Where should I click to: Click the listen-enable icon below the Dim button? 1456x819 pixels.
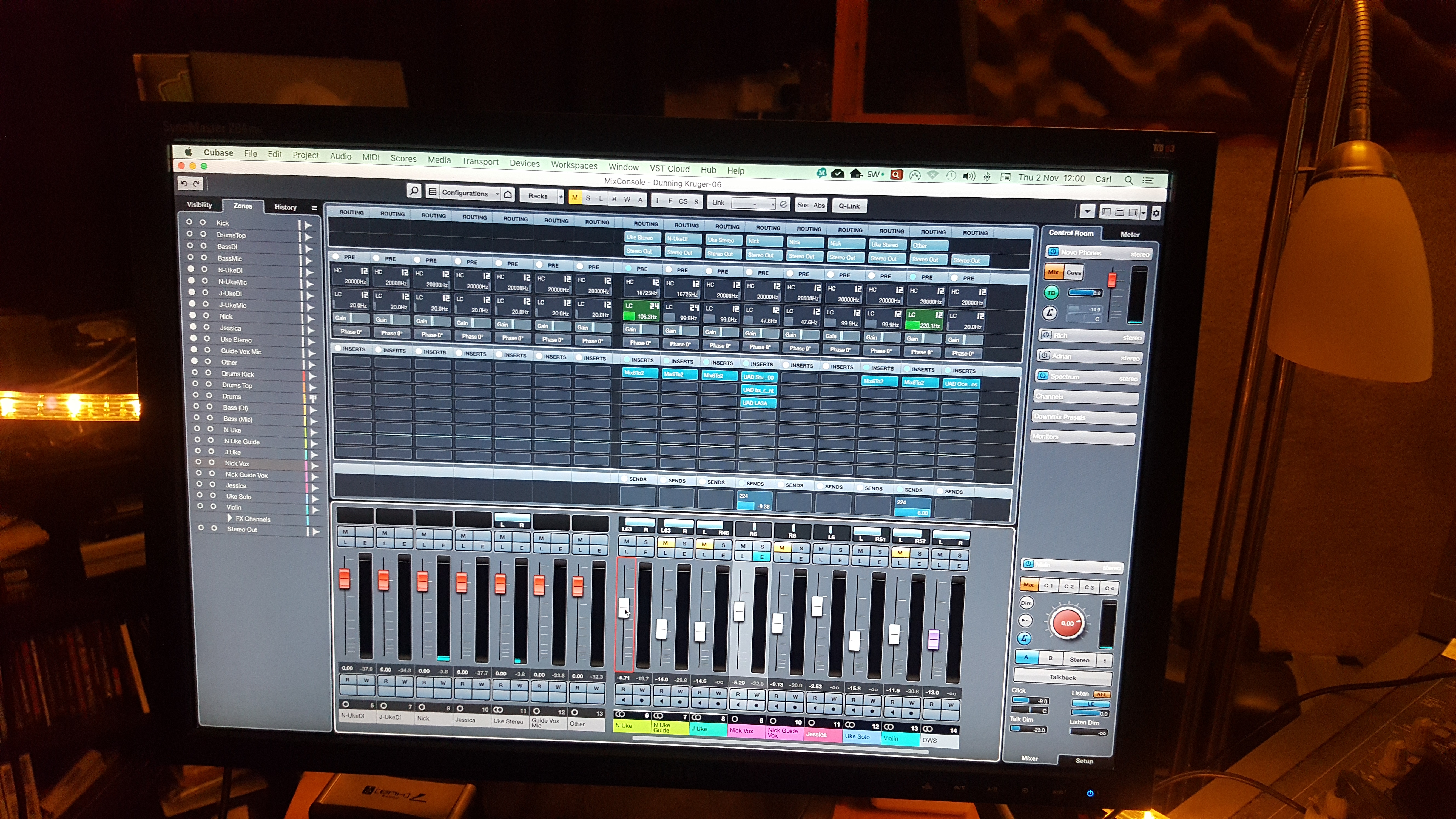pyautogui.click(x=1025, y=621)
